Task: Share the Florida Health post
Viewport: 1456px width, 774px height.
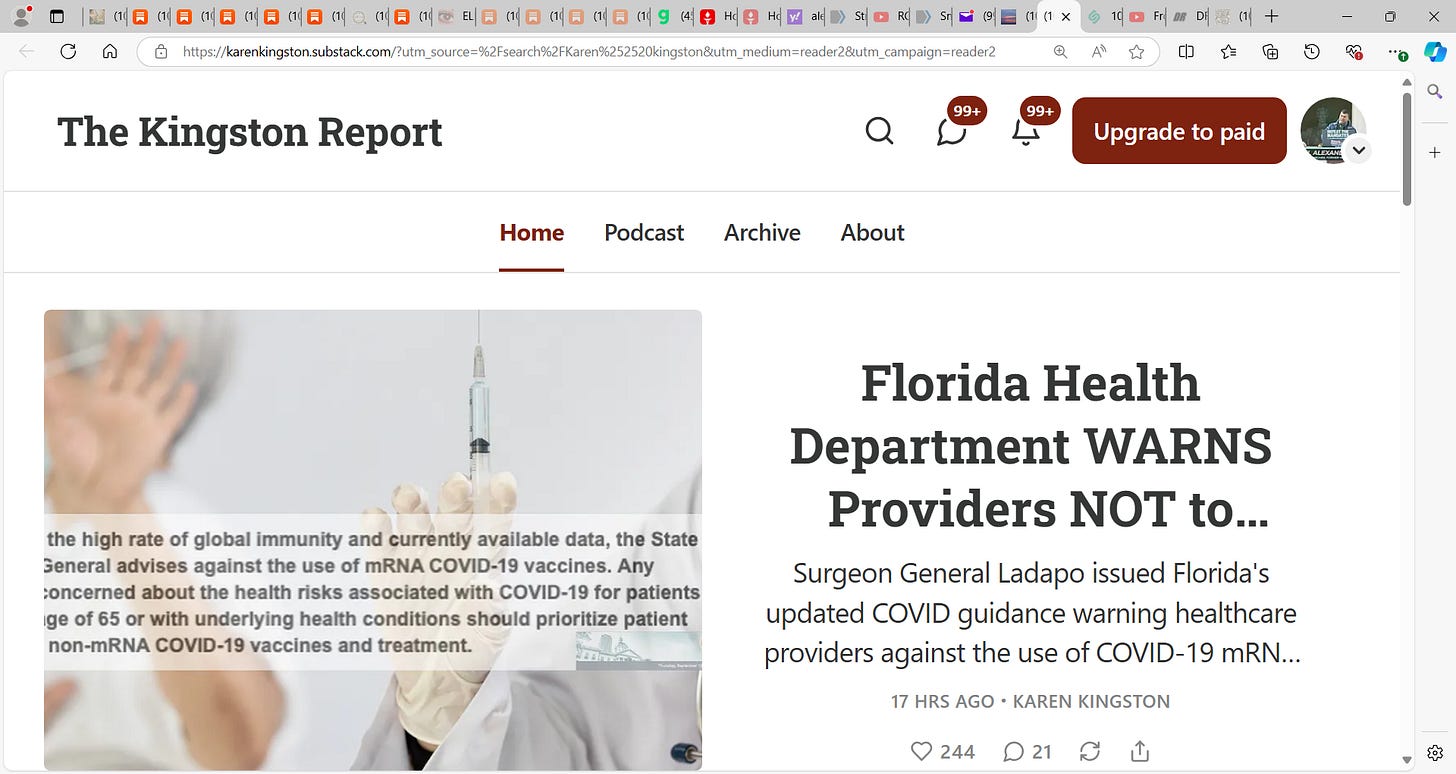Action: 1140,751
